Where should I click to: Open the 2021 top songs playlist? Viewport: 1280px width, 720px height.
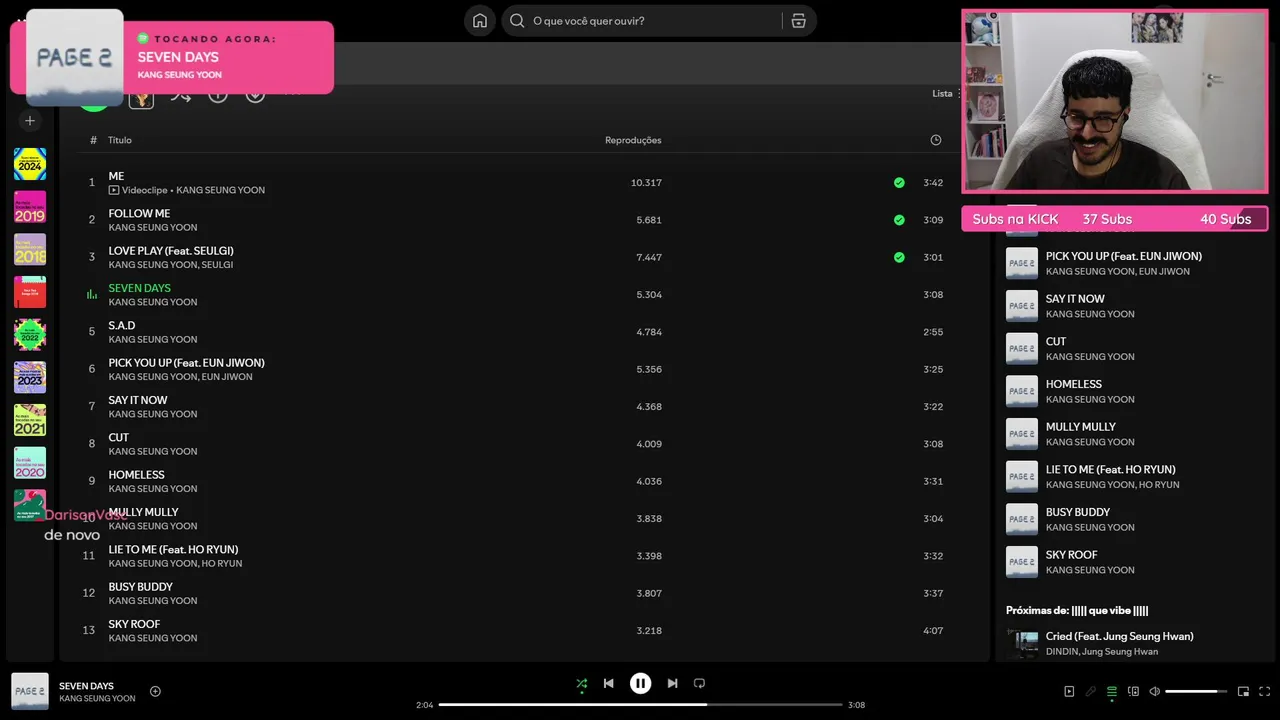[30, 420]
